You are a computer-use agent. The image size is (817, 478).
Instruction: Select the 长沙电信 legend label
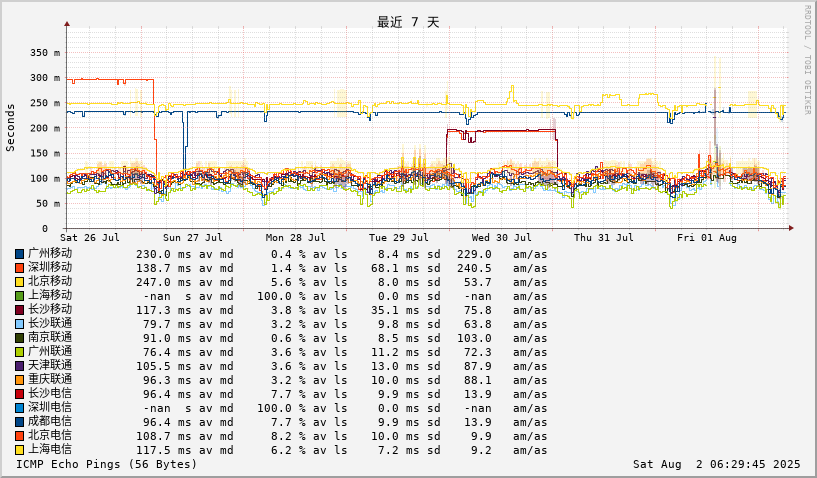coord(50,394)
